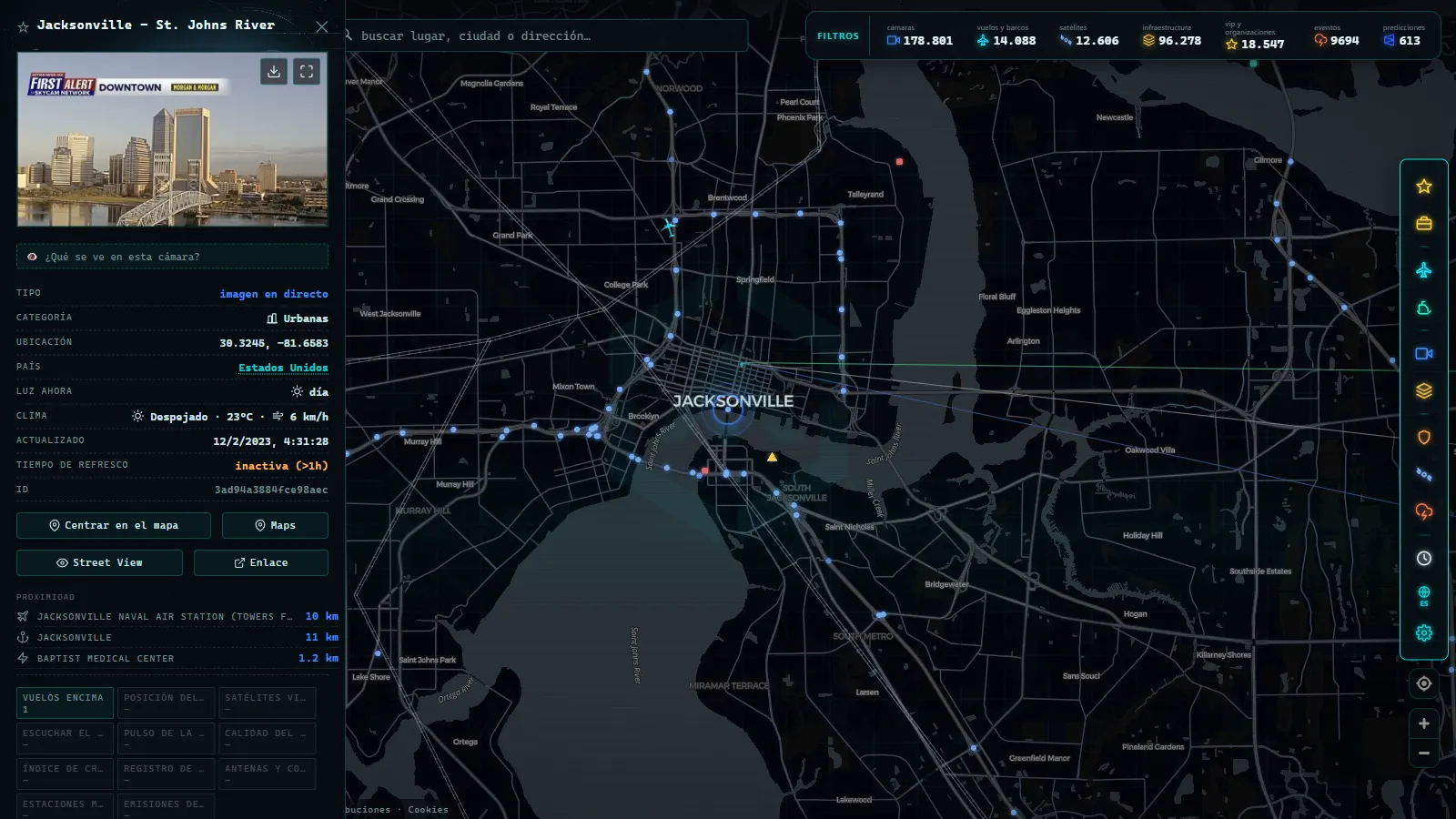Open settings gear in sidebar
This screenshot has width=1456, height=819.
[1424, 632]
